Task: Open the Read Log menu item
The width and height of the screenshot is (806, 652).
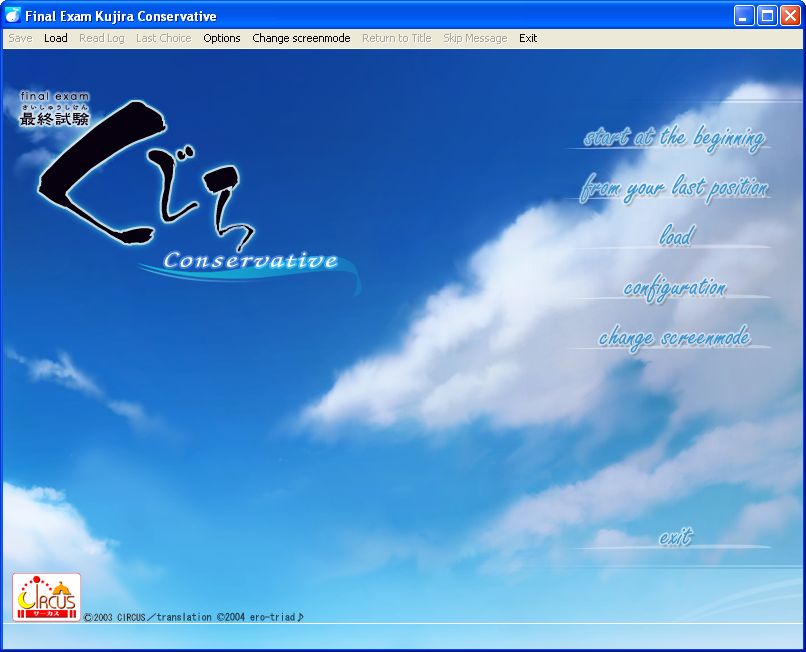Action: coord(102,38)
